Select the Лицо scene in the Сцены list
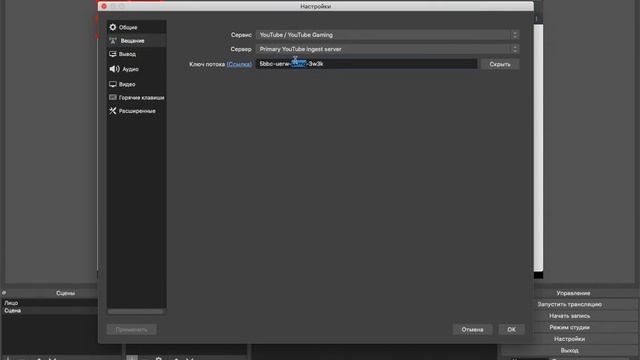The image size is (640, 360). (50, 303)
